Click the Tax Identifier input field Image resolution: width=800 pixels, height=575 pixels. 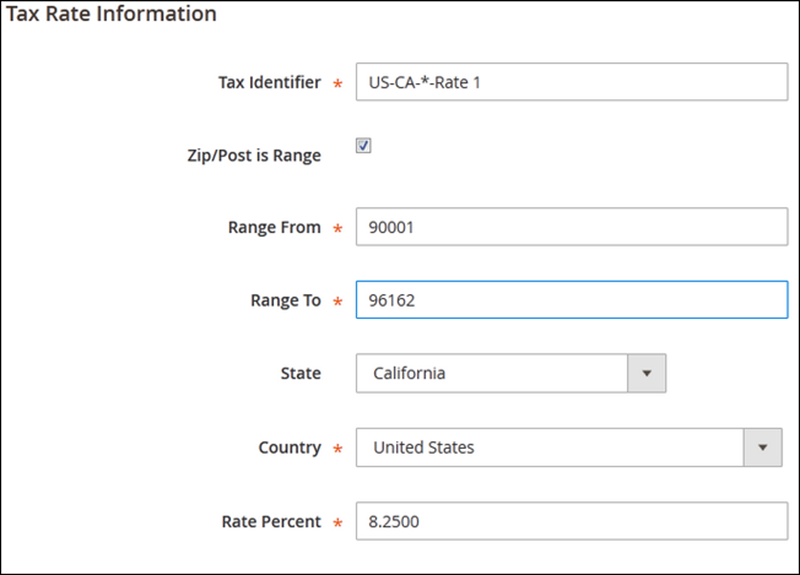571,82
